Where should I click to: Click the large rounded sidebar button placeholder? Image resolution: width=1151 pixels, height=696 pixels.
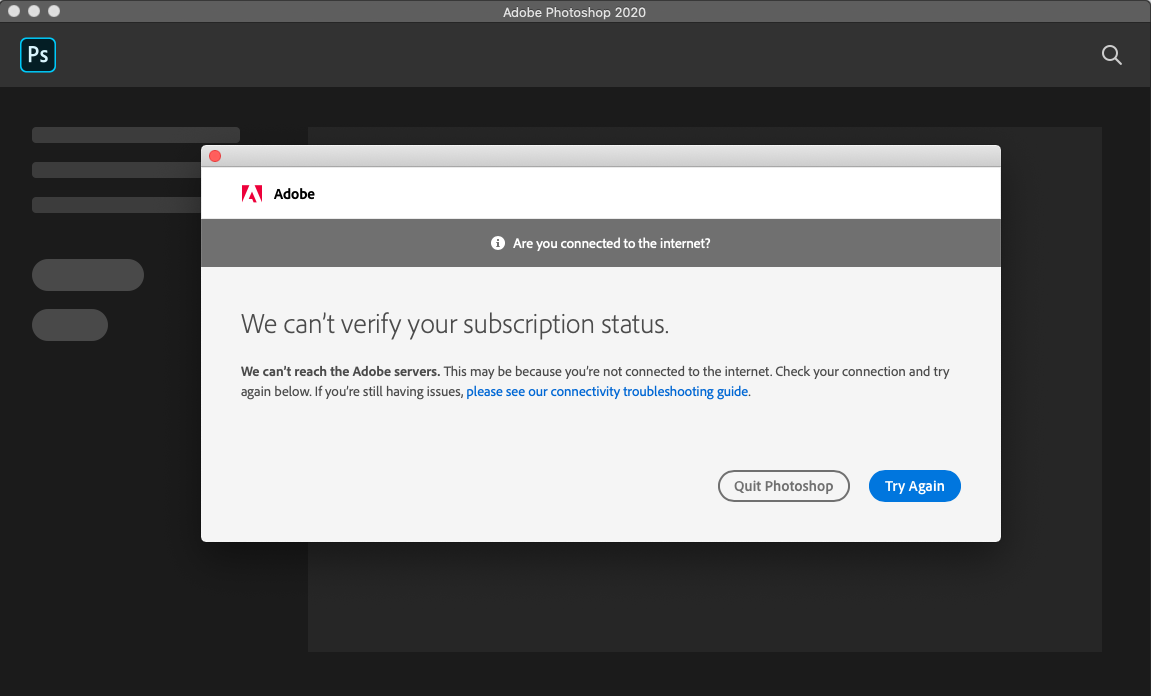[87, 274]
